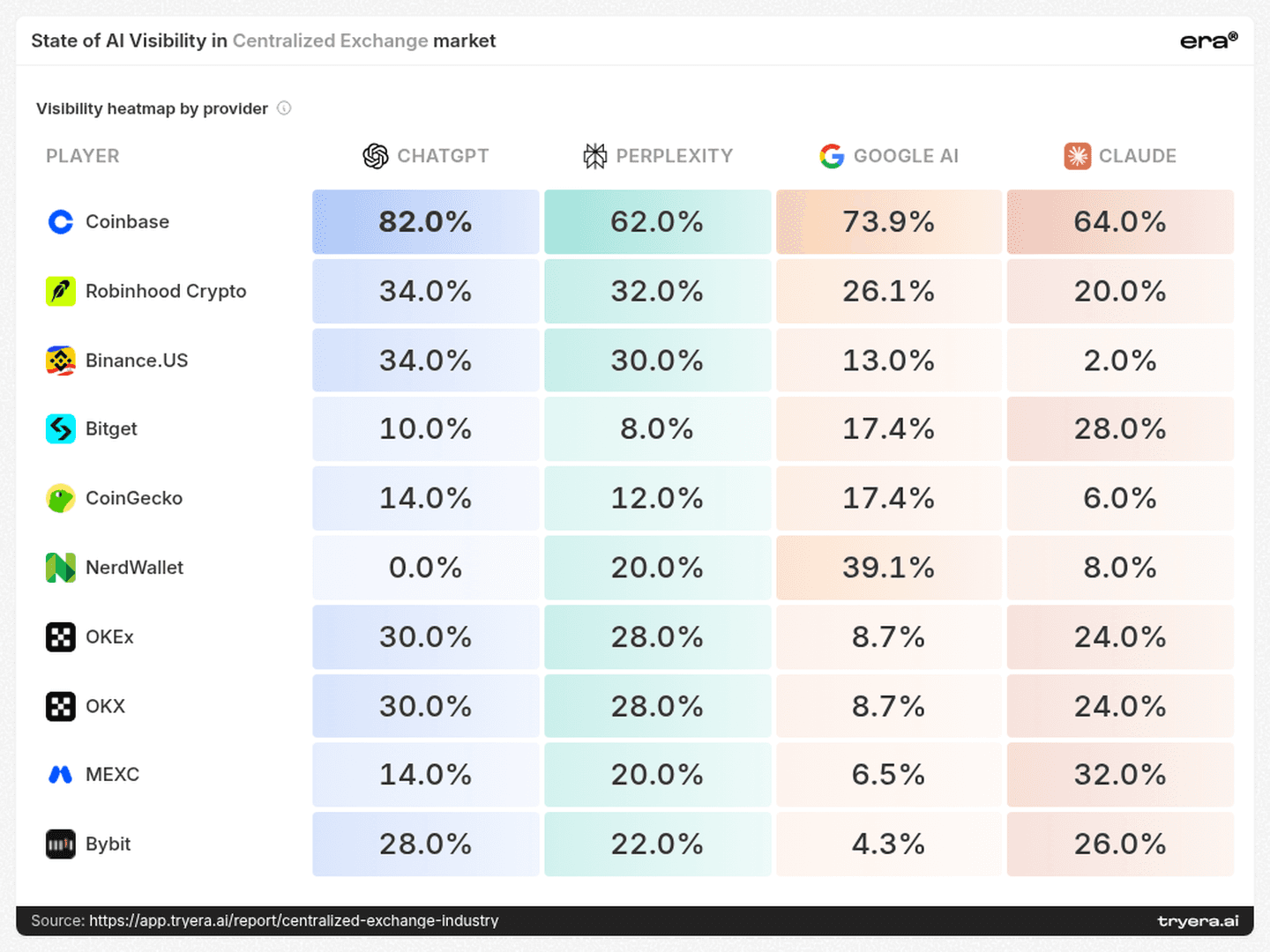Click the Google AI logo icon
Viewport: 1270px width, 952px height.
click(832, 156)
